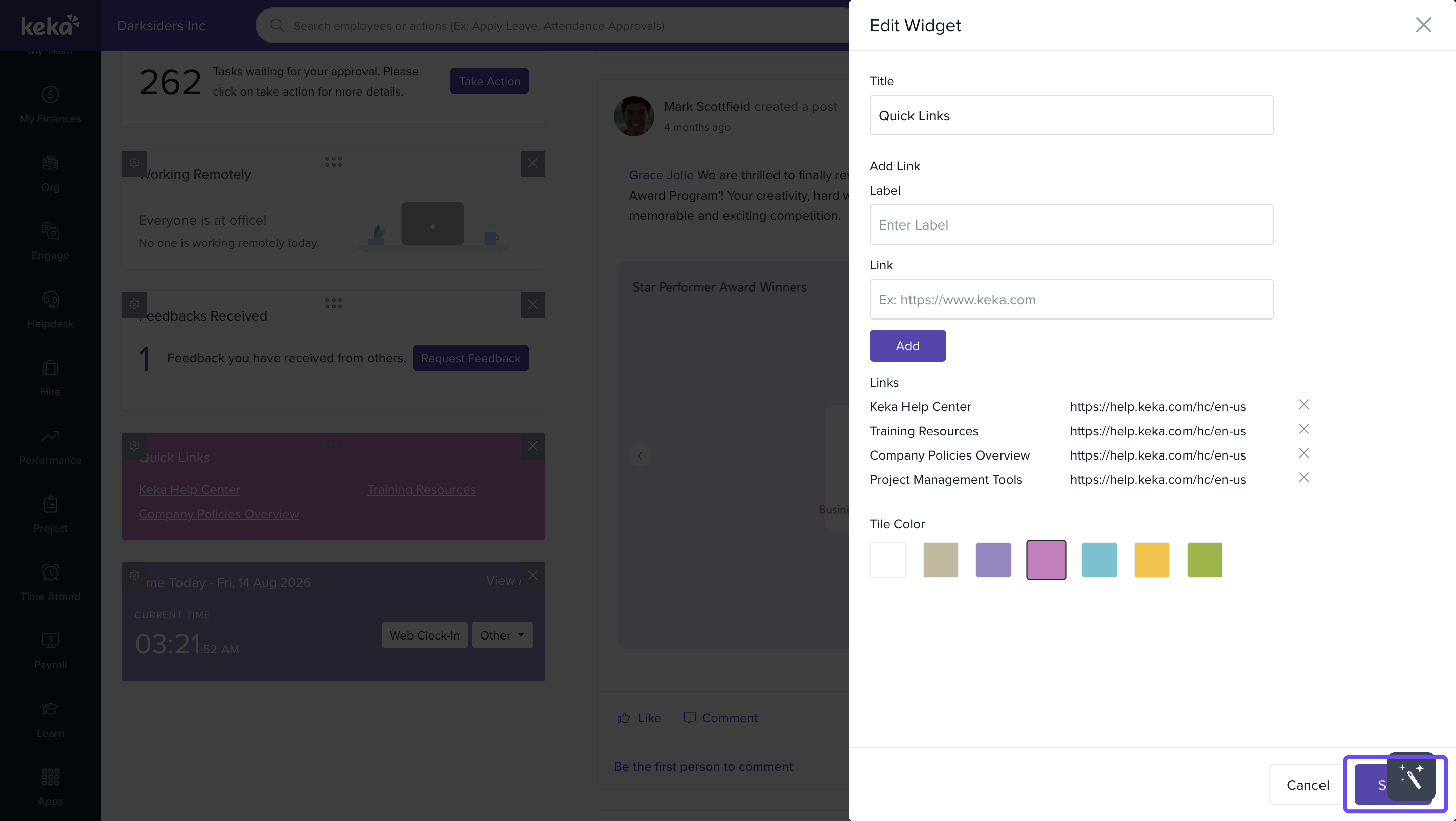Click Cancel in Edit Widget
The height and width of the screenshot is (821, 1456).
coord(1307,785)
